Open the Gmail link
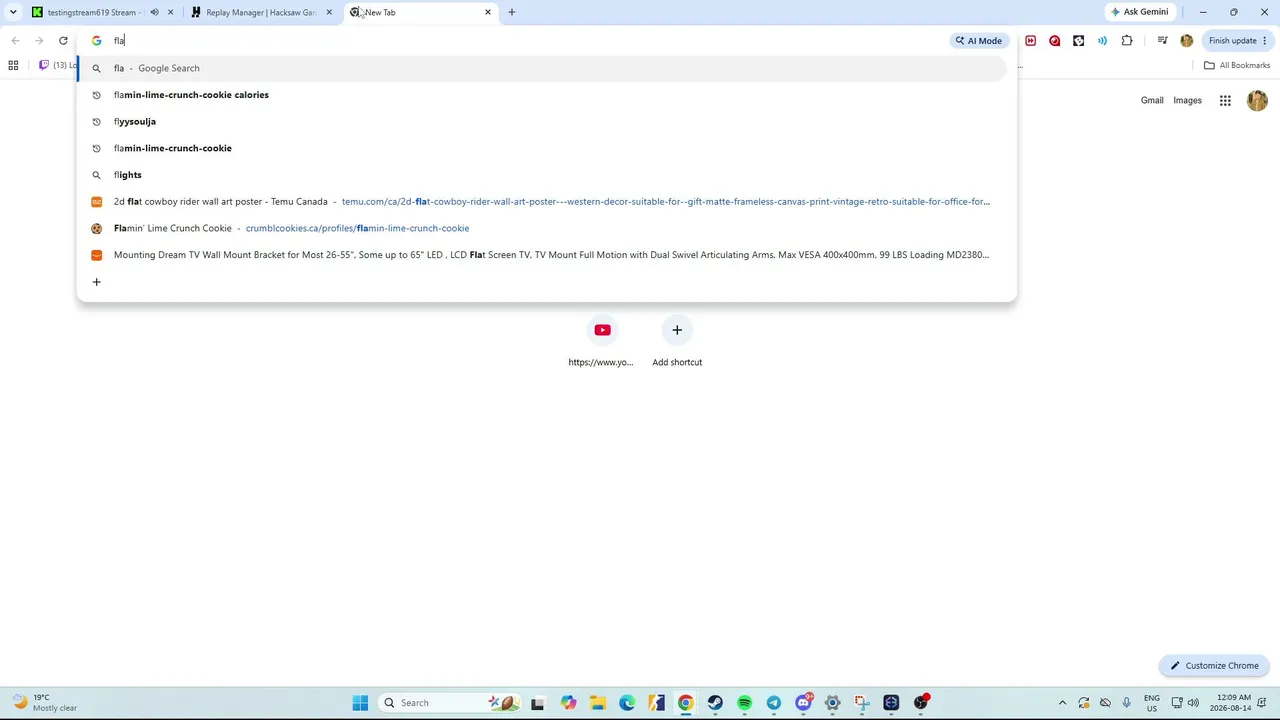Image resolution: width=1280 pixels, height=720 pixels. click(1152, 100)
